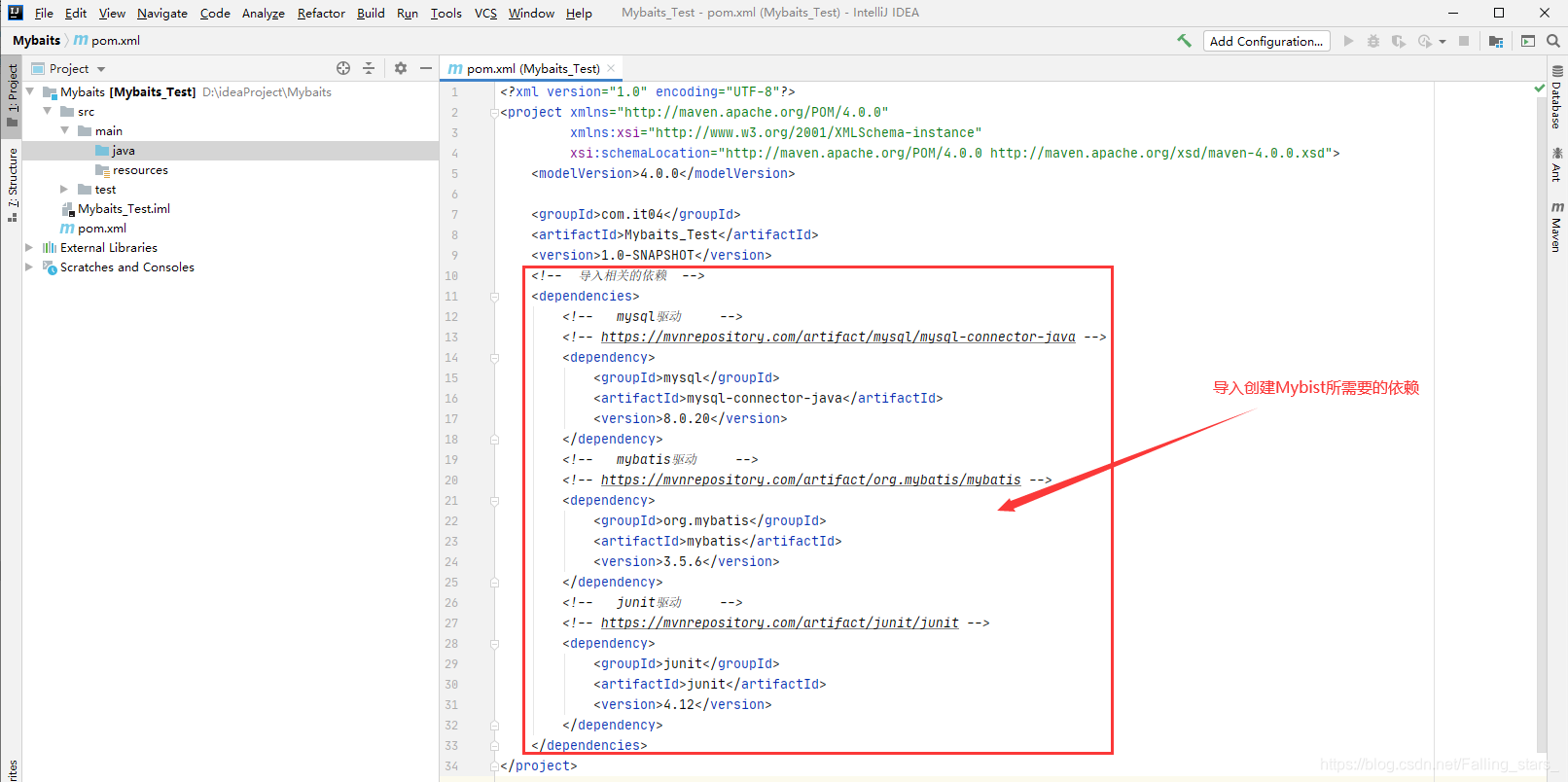The height and width of the screenshot is (782, 1568).
Task: Open the Navigate menu
Action: tap(162, 13)
